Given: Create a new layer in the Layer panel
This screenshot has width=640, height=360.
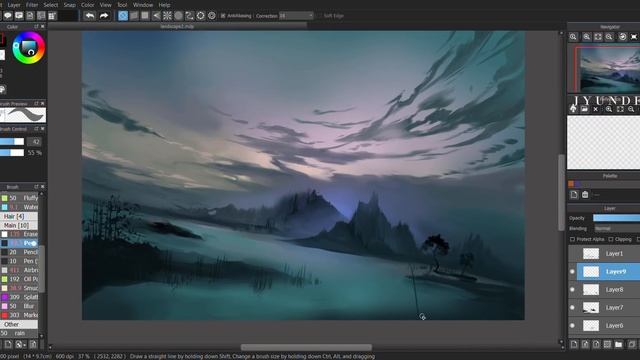Looking at the screenshot, I should point(574,344).
